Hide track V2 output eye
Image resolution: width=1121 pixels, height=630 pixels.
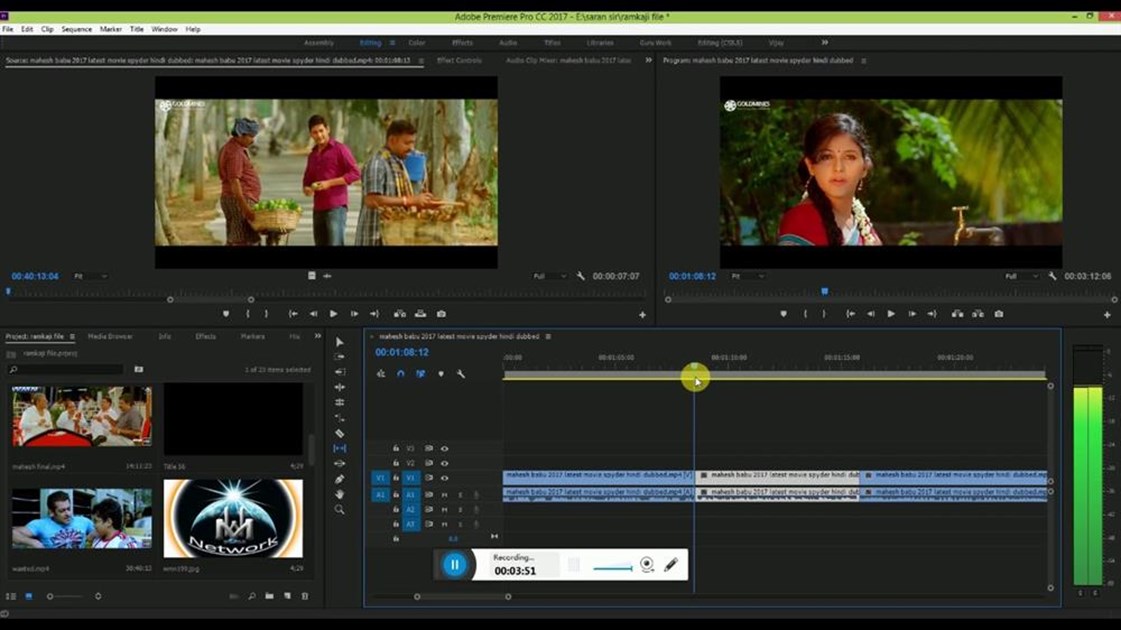(x=445, y=463)
